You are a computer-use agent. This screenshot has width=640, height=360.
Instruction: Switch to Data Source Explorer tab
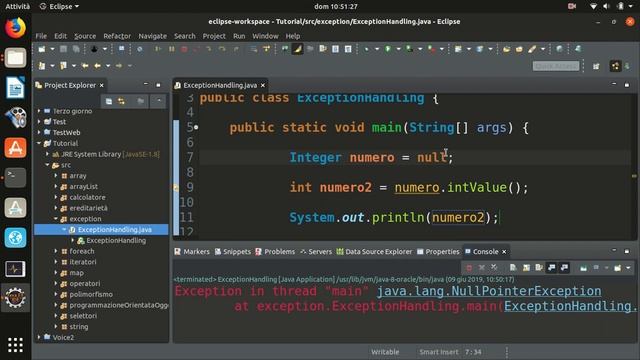click(374, 252)
